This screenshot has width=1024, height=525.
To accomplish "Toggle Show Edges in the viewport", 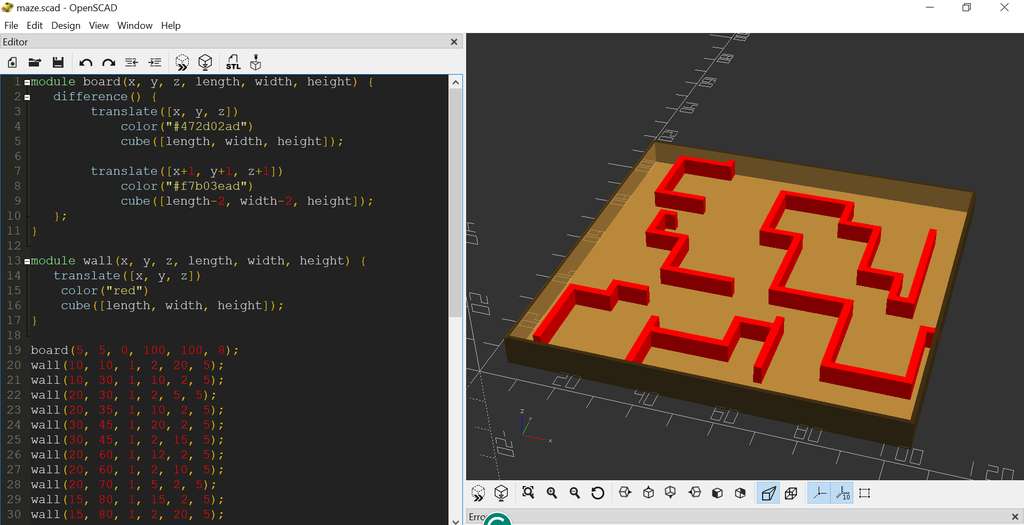I will (865, 493).
